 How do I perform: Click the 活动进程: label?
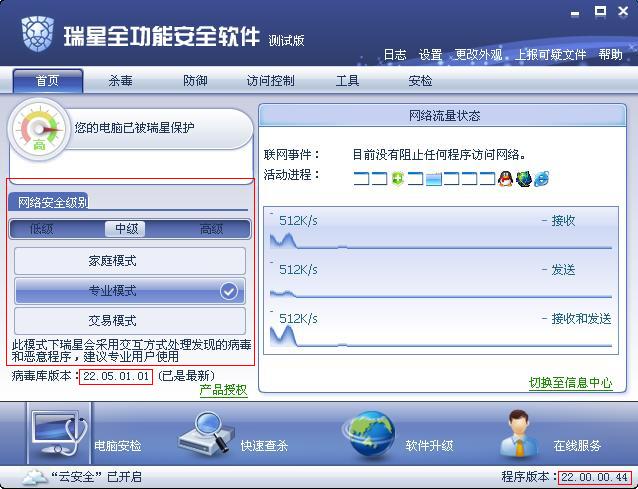coord(292,175)
